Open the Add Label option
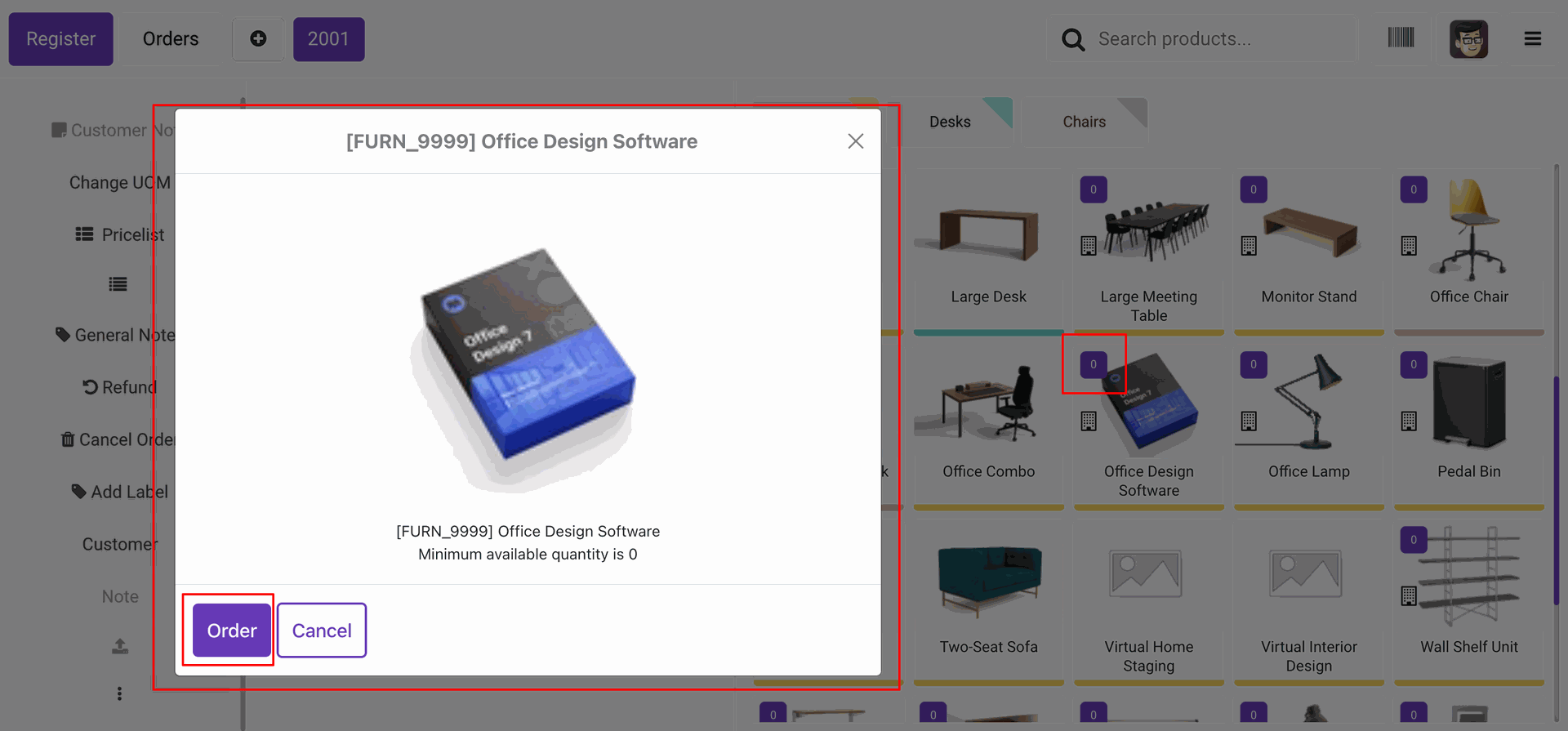The image size is (1568, 731). pos(120,492)
